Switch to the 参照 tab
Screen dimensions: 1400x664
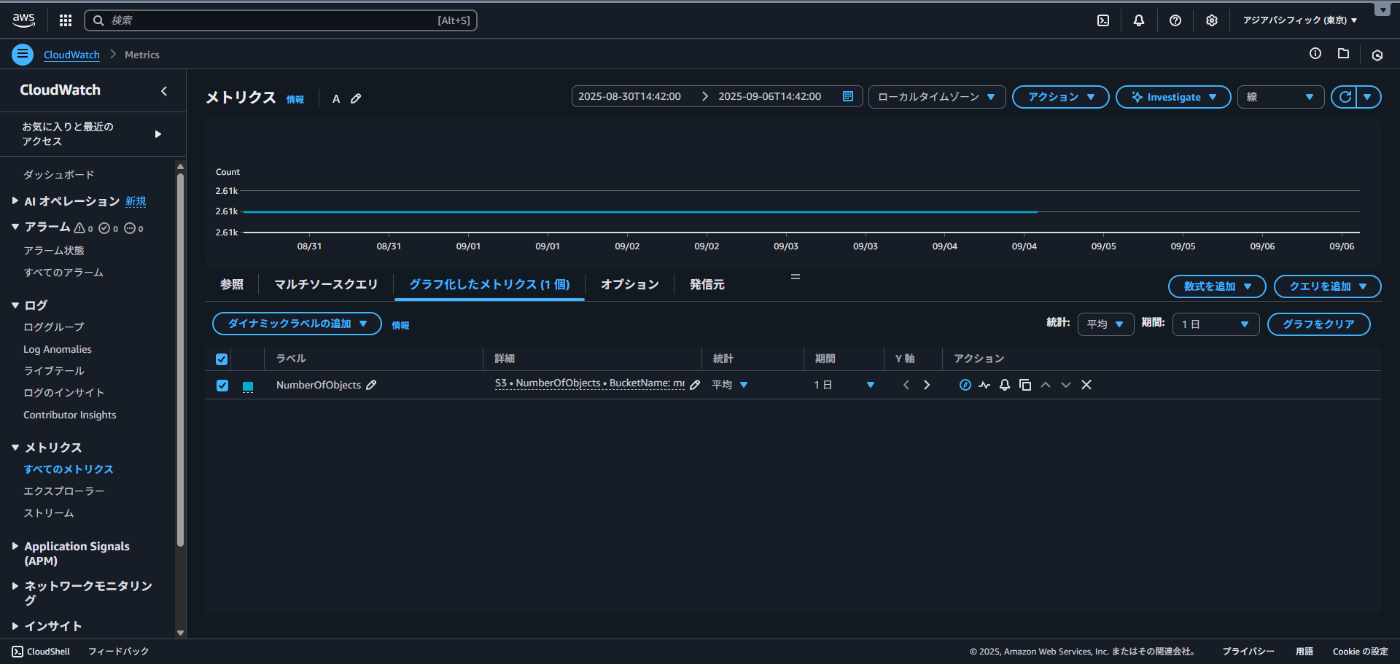click(232, 285)
